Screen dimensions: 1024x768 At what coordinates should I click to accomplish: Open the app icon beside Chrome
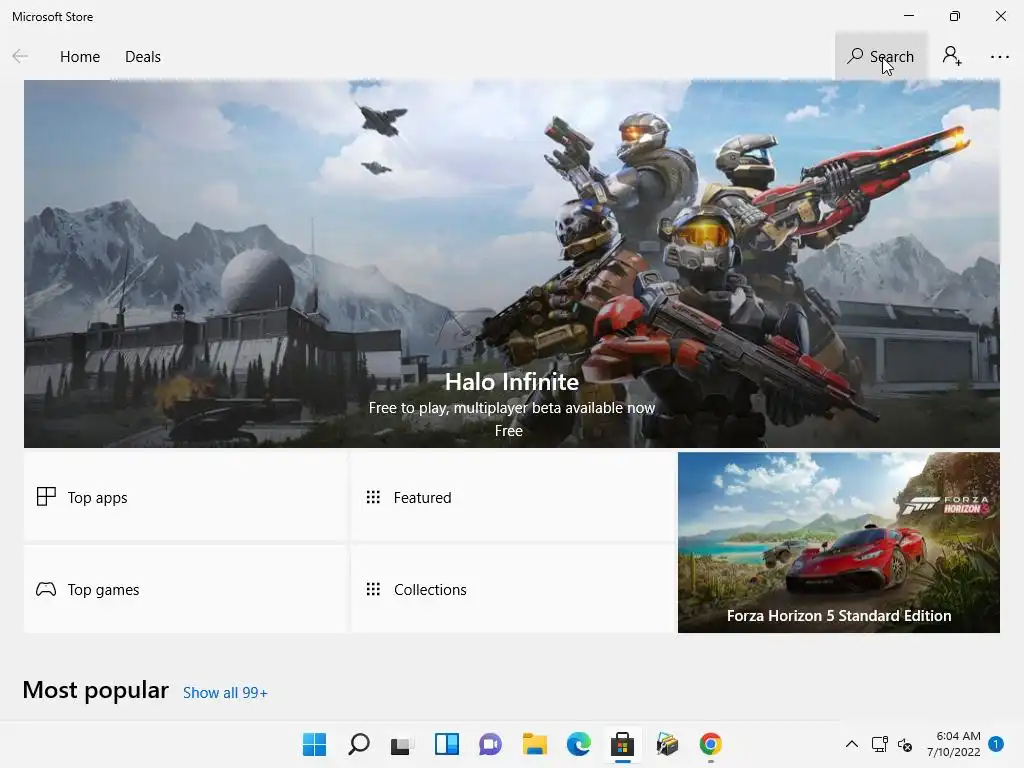[667, 744]
